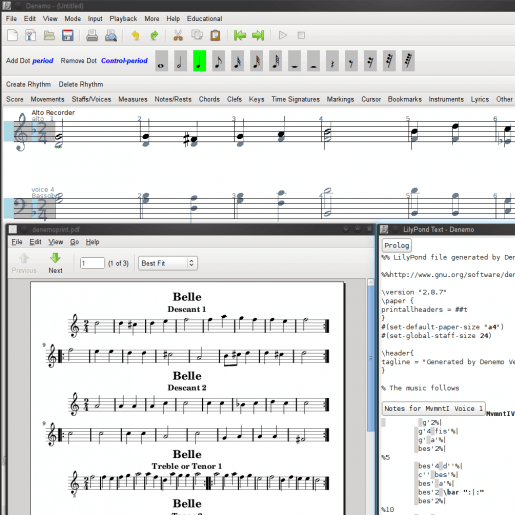
Task: Open the Notes/Rests menu
Action: point(173,99)
